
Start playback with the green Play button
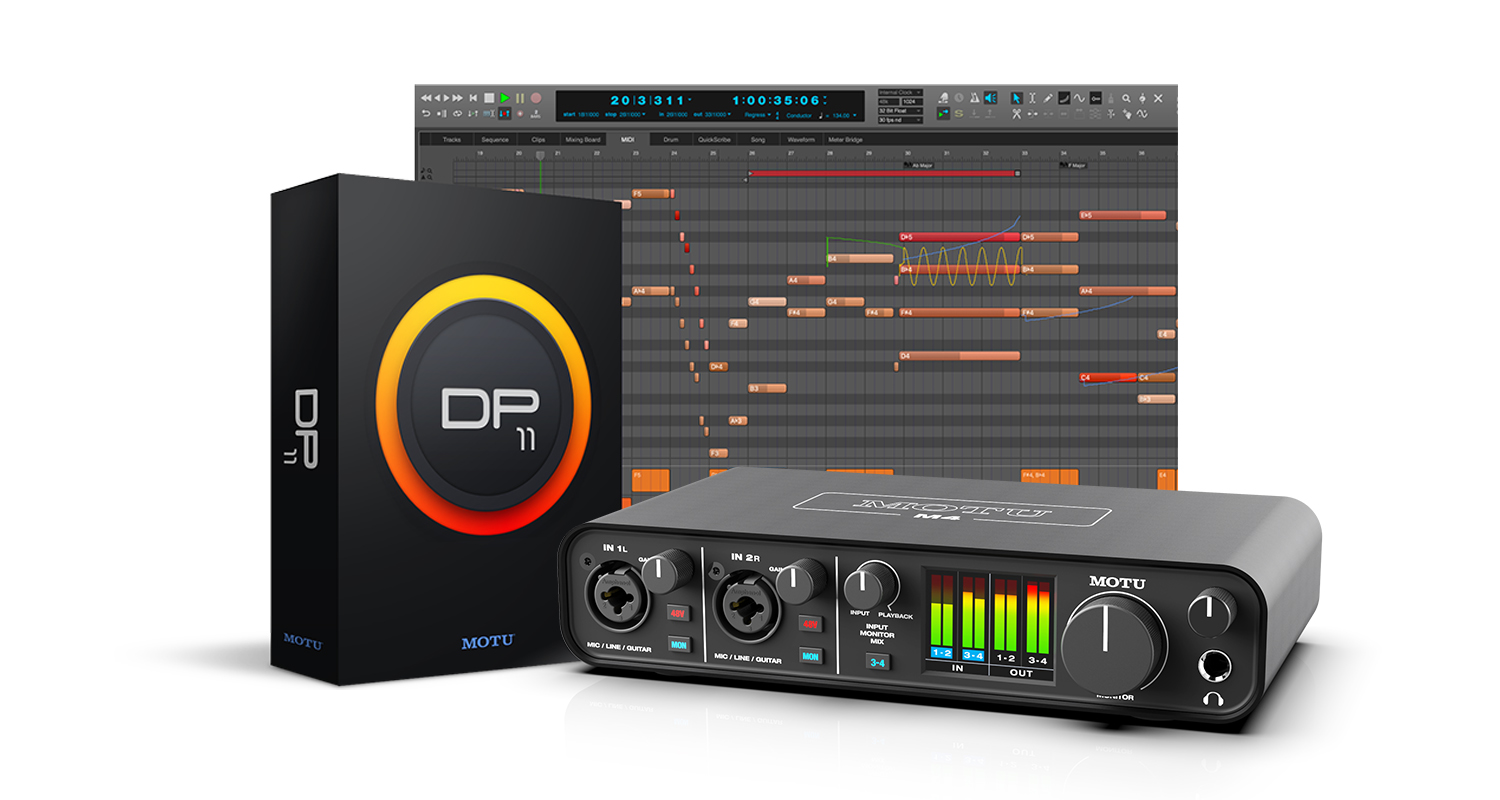point(505,98)
